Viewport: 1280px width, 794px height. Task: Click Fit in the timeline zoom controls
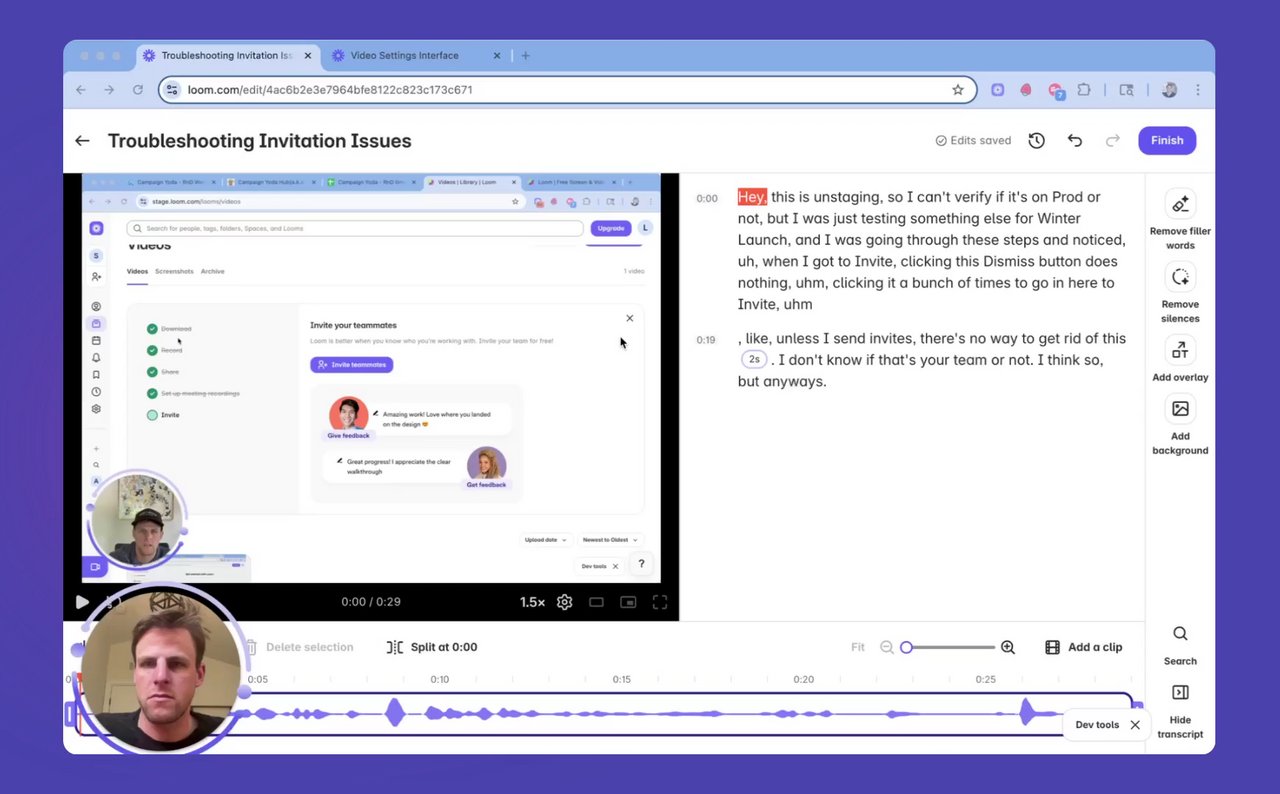pyautogui.click(x=858, y=647)
